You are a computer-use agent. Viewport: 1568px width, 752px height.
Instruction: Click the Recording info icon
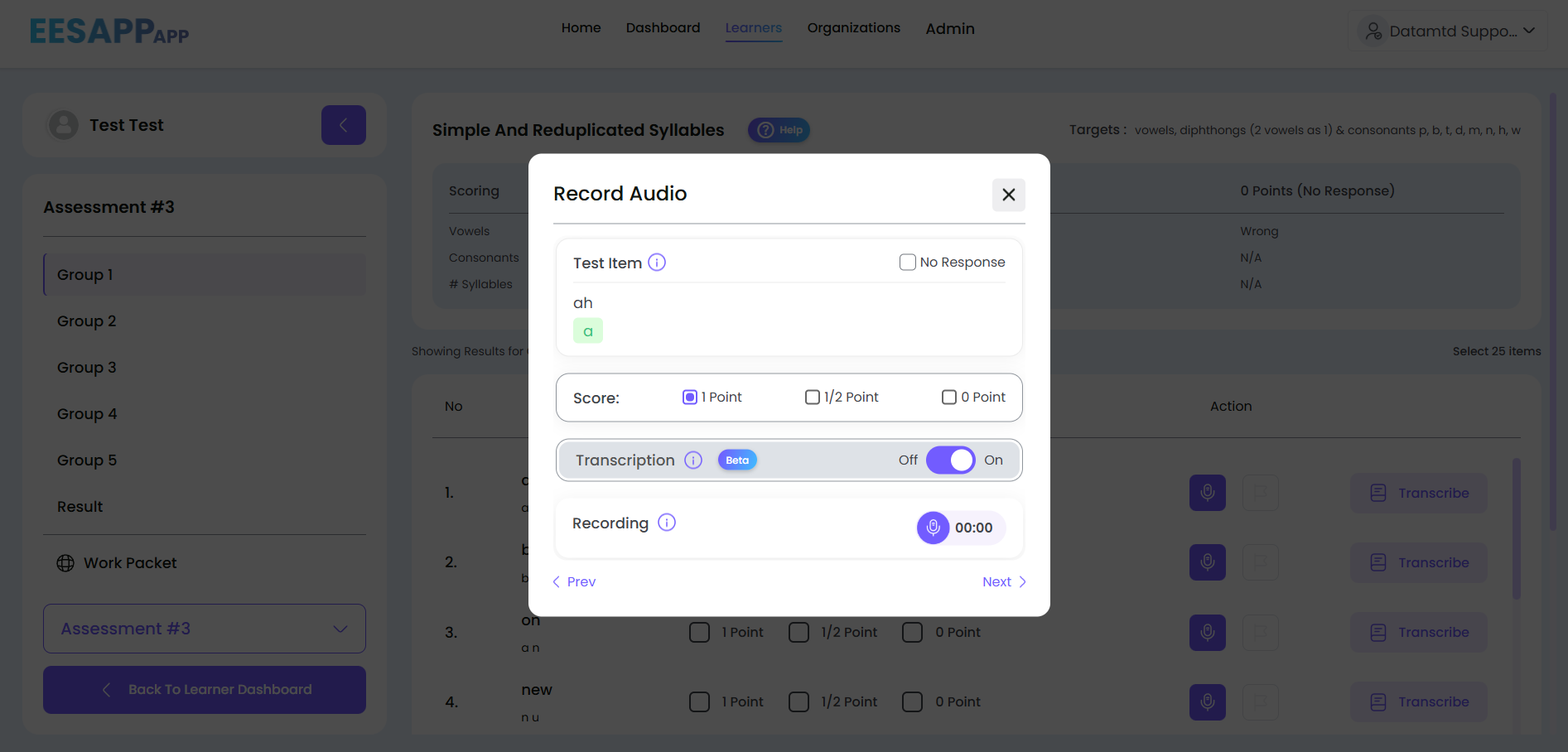667,523
